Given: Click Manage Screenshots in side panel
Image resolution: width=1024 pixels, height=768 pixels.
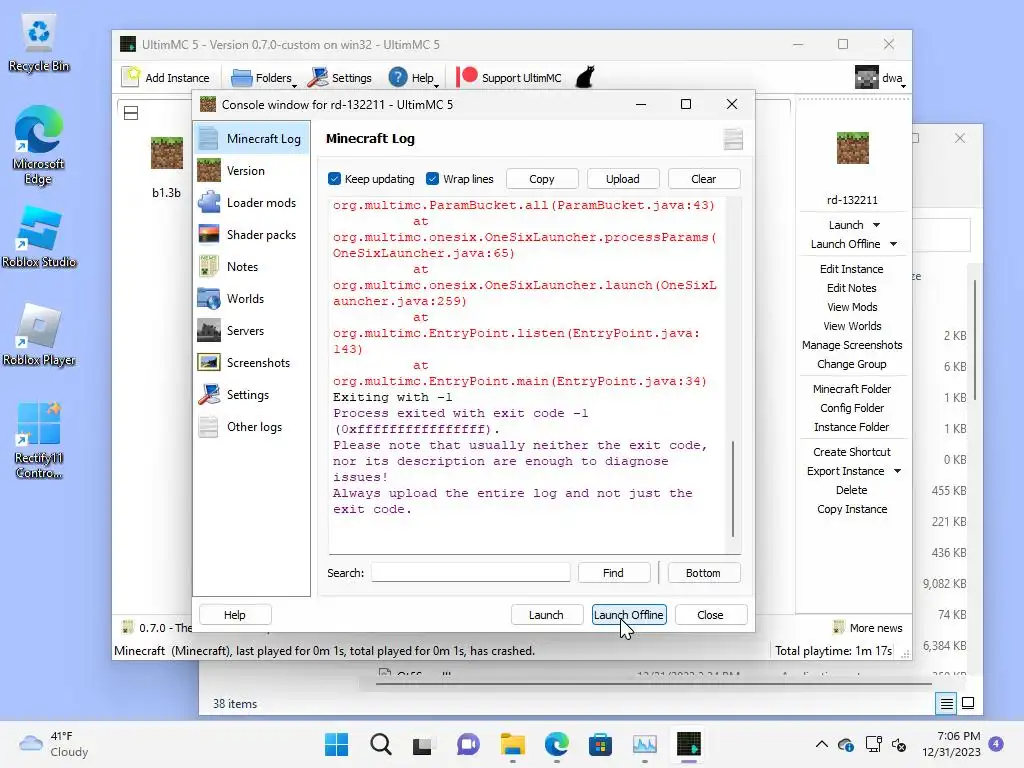Looking at the screenshot, I should coord(852,345).
